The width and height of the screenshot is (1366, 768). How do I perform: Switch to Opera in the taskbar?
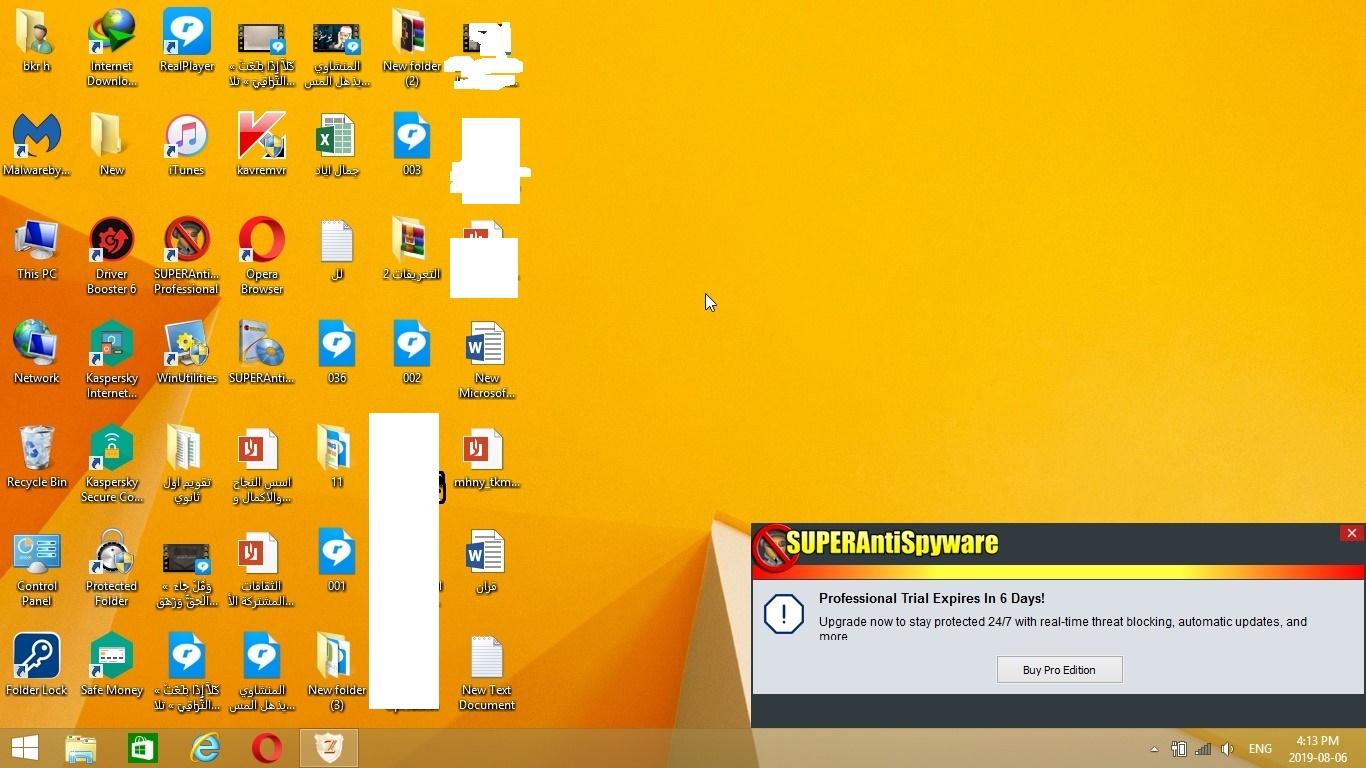[267, 748]
